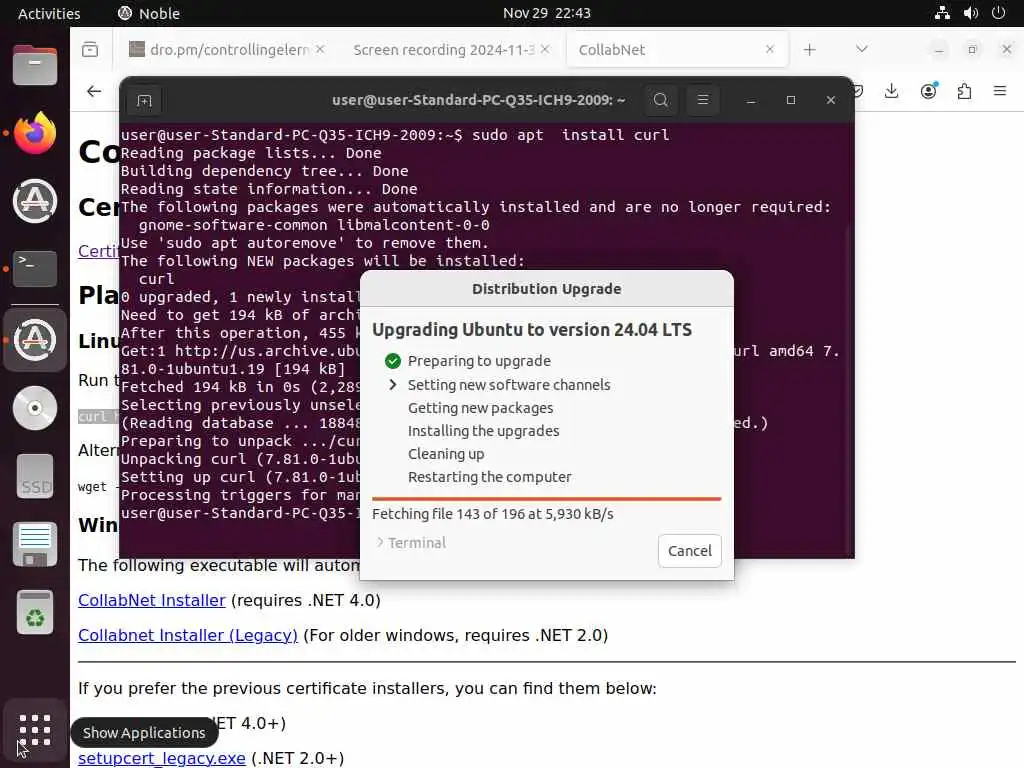Open the Activities overview
Image resolution: width=1024 pixels, height=768 pixels.
point(49,13)
